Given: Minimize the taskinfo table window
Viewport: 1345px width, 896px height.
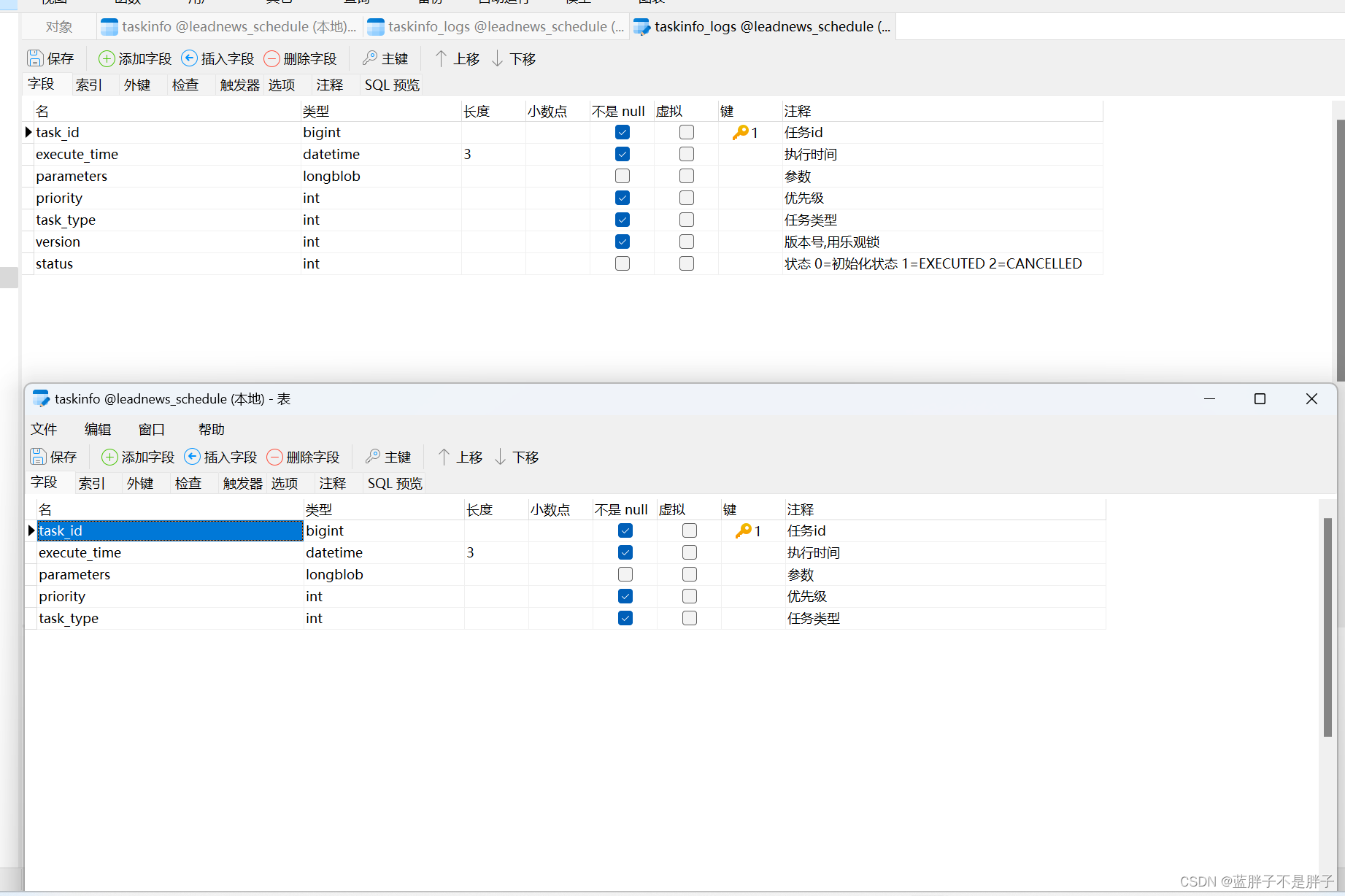Looking at the screenshot, I should pyautogui.click(x=1209, y=399).
